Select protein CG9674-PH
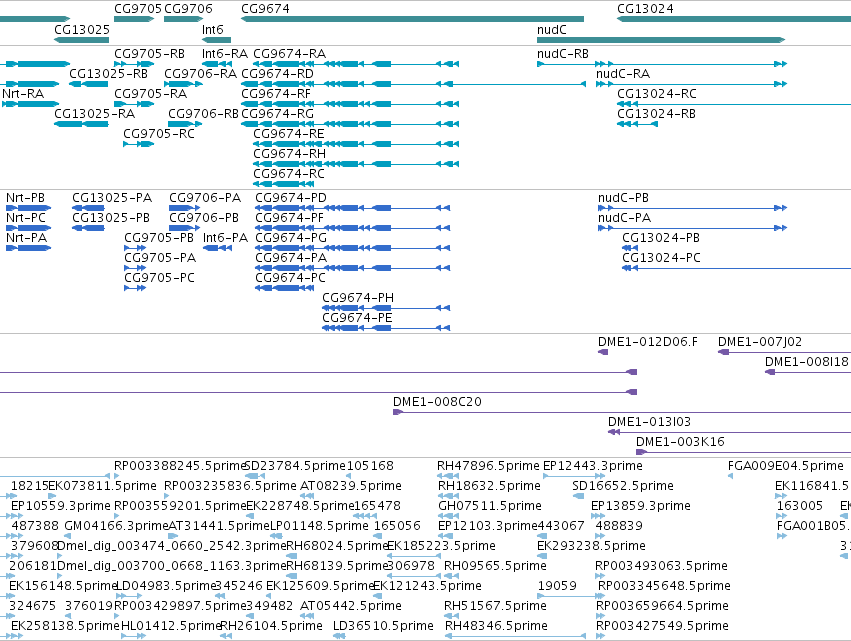 358,299
